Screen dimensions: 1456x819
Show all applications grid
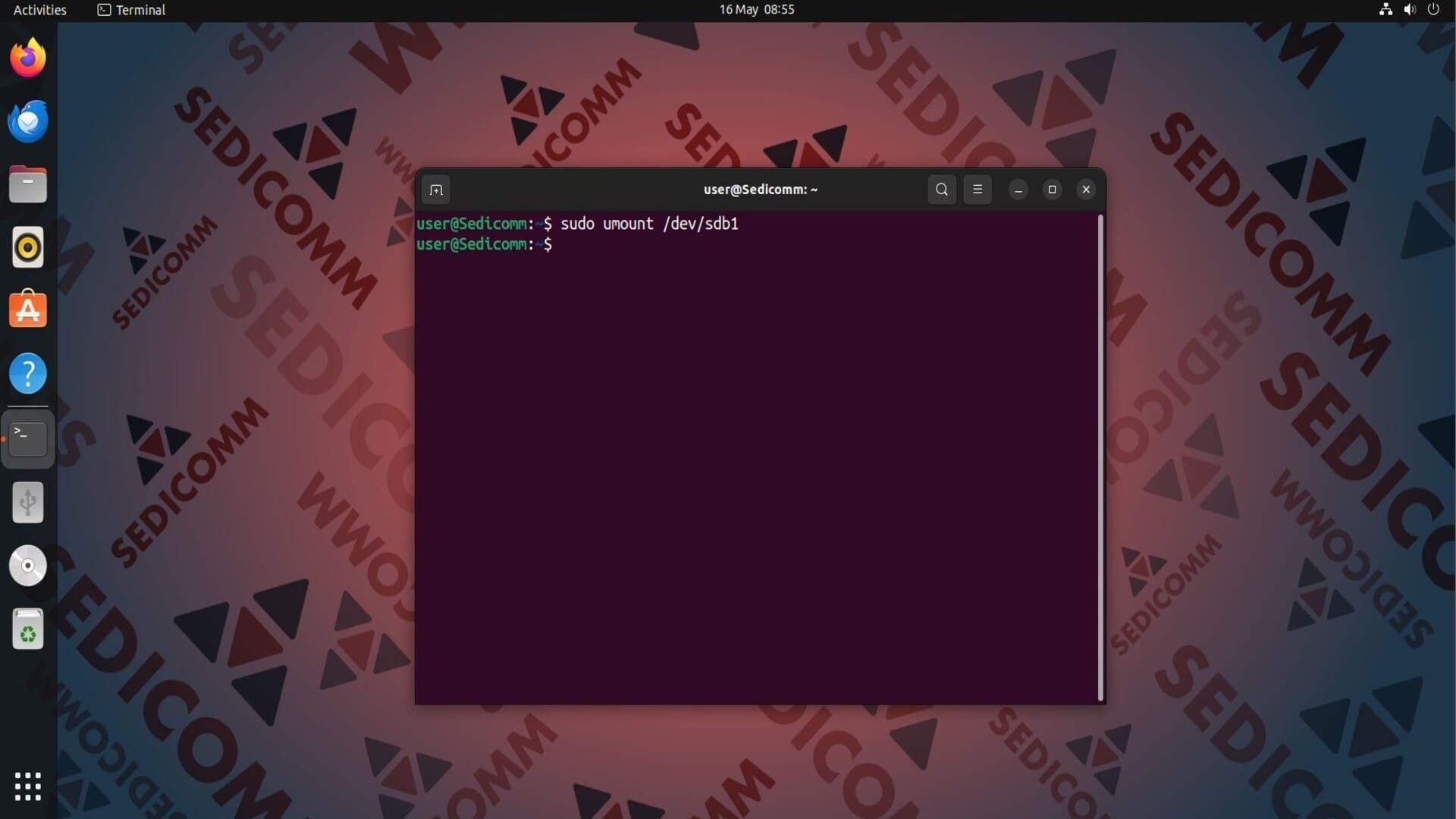(28, 786)
